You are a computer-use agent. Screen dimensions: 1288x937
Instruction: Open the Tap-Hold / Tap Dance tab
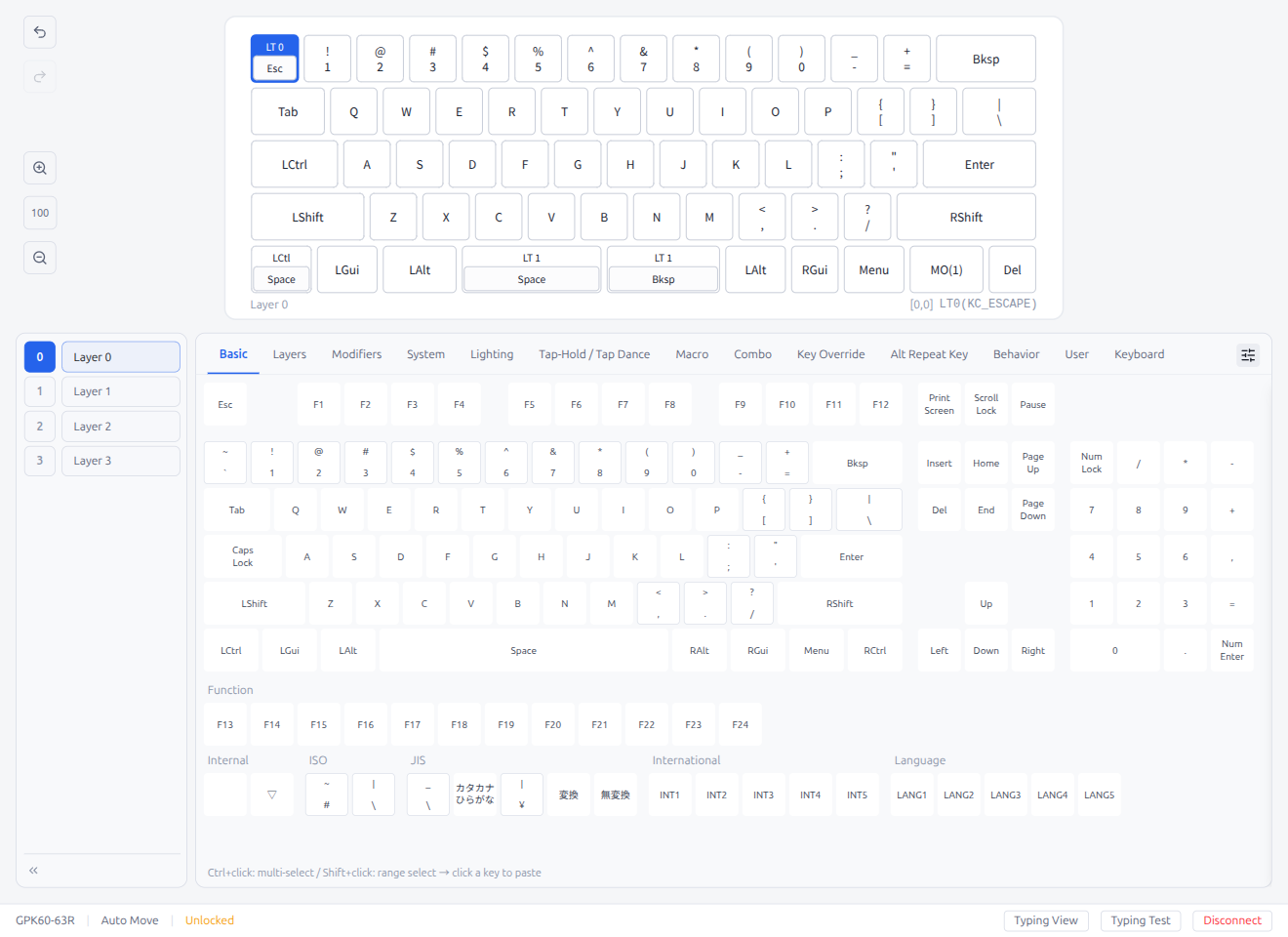point(594,354)
